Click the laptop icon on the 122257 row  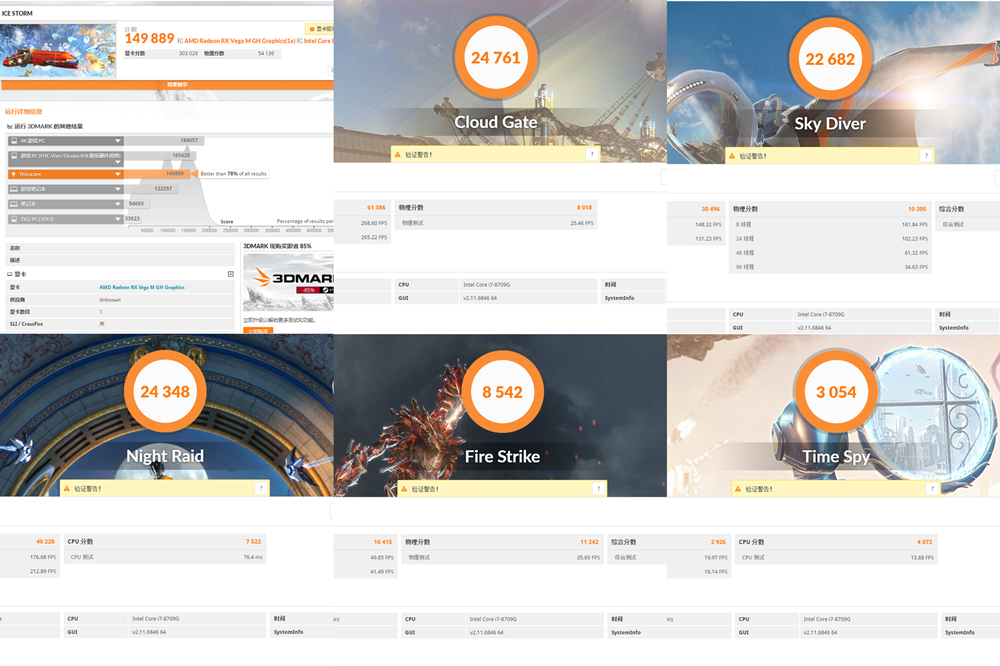click(x=13, y=189)
